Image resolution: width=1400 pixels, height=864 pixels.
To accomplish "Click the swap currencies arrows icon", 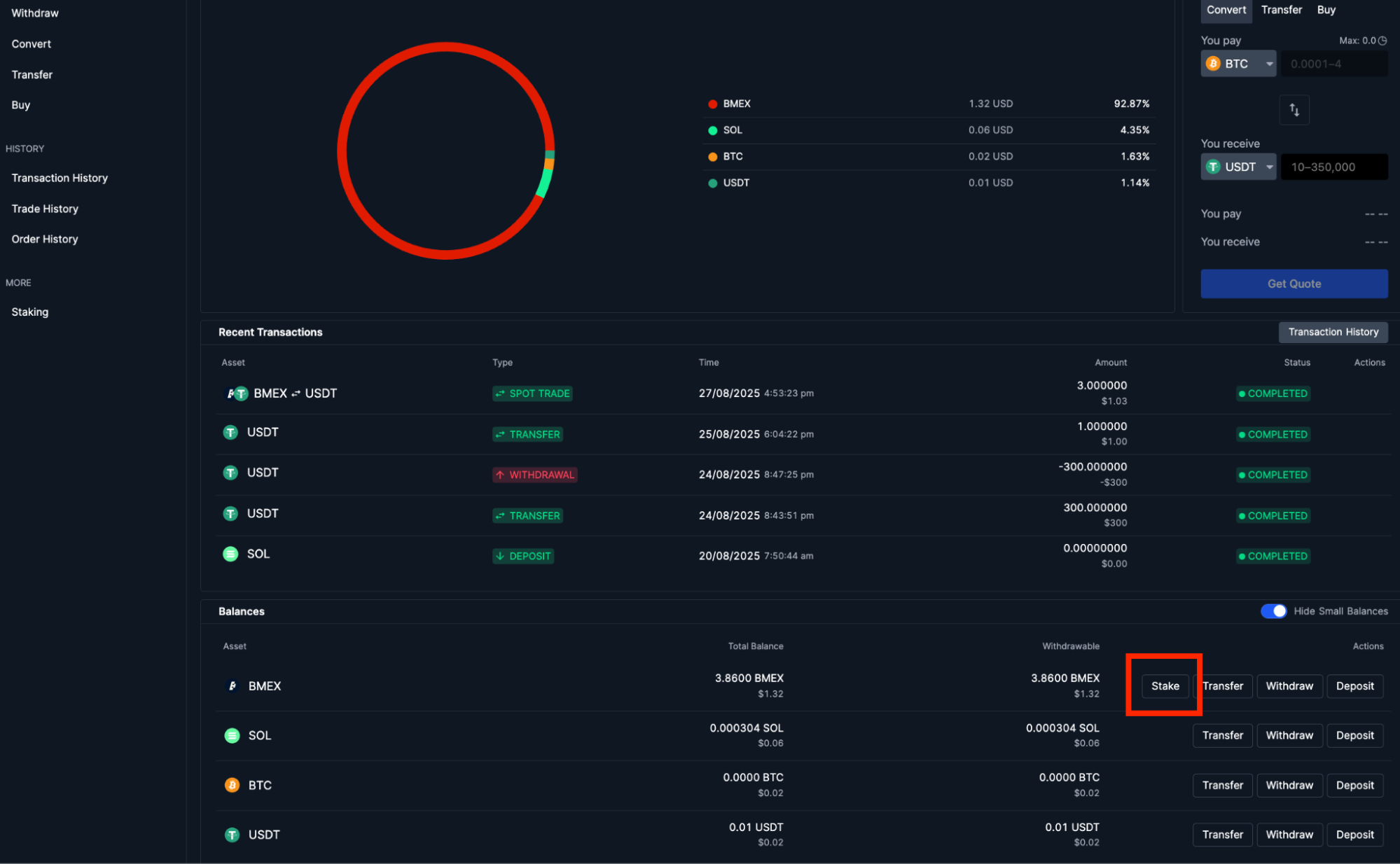I will pyautogui.click(x=1294, y=110).
